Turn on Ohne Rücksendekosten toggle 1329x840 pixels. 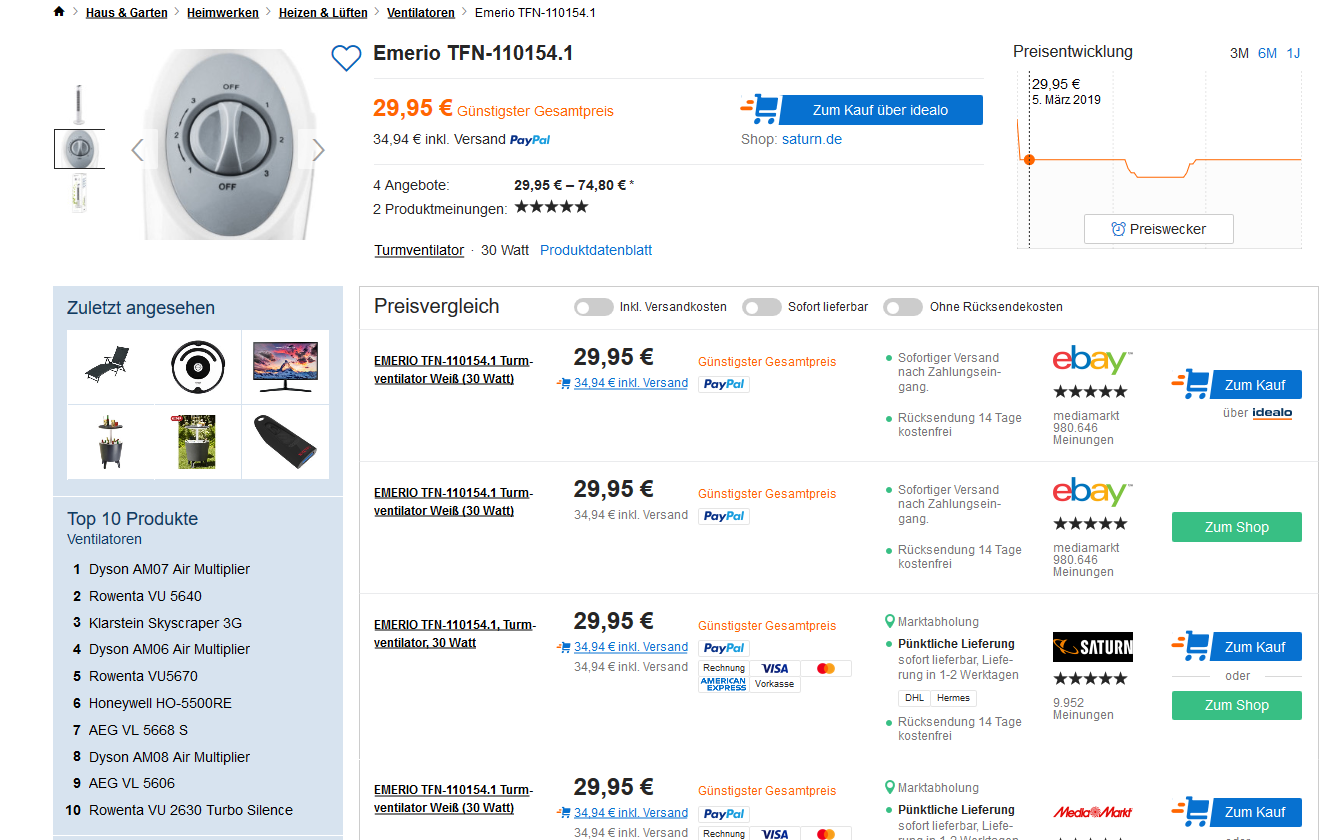(902, 307)
